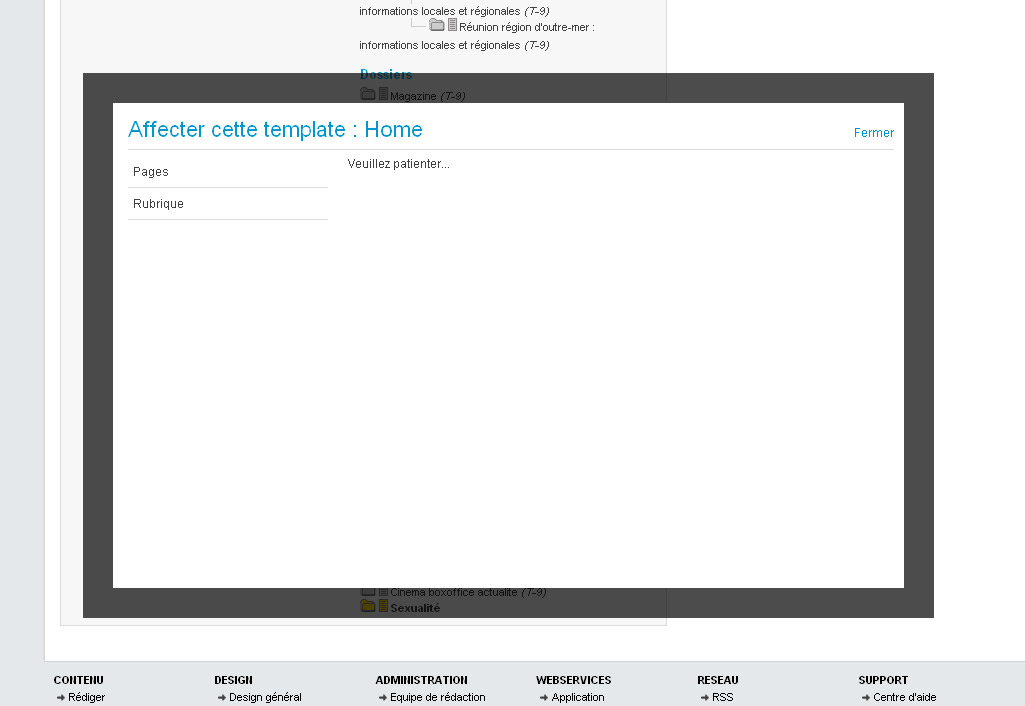1025x706 pixels.
Task: Open Centre d'aide under Support
Action: 904,697
